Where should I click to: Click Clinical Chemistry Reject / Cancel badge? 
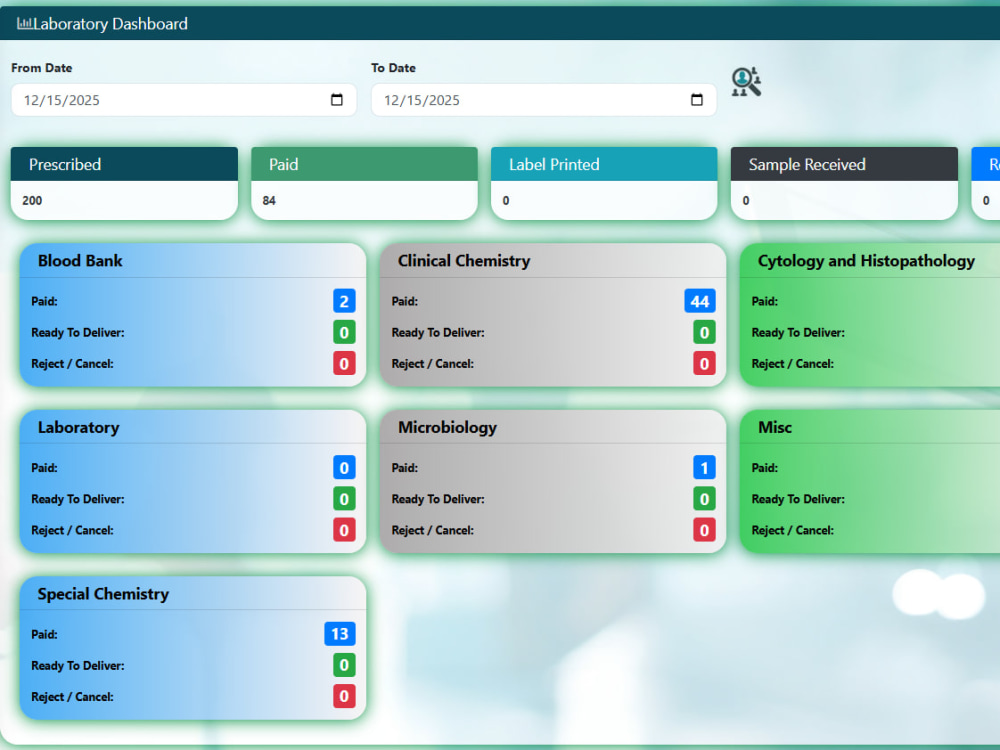[704, 364]
